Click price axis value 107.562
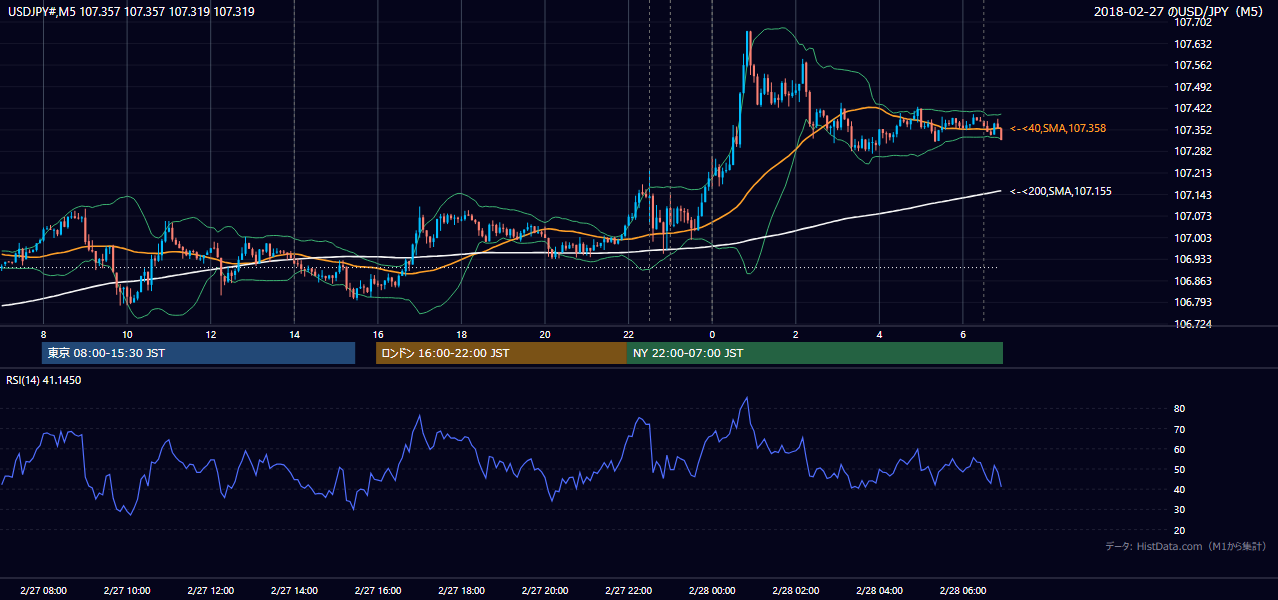Screen dimensions: 1278x600 tap(1191, 65)
